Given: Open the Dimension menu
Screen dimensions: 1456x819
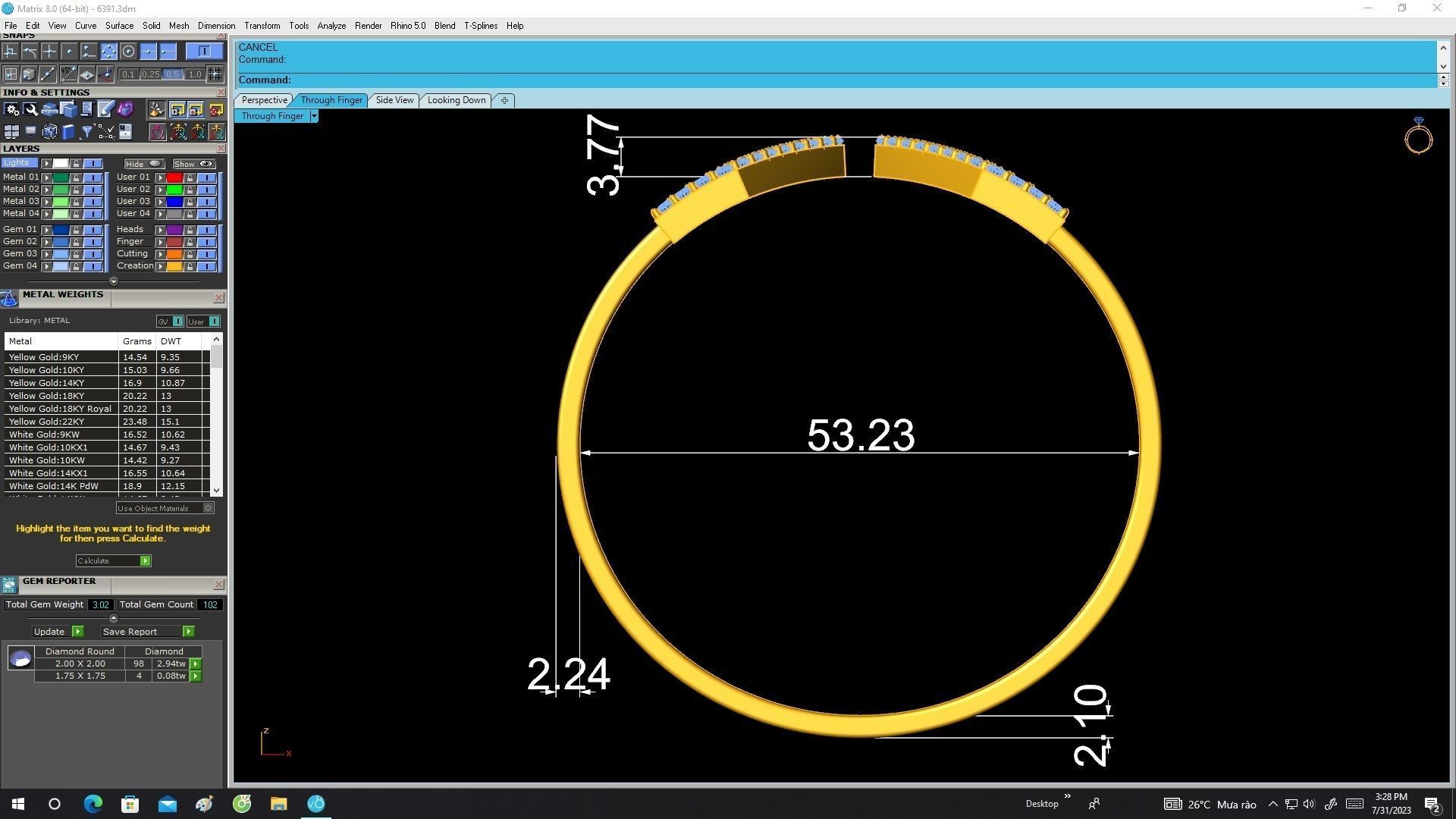Looking at the screenshot, I should click(x=216, y=26).
